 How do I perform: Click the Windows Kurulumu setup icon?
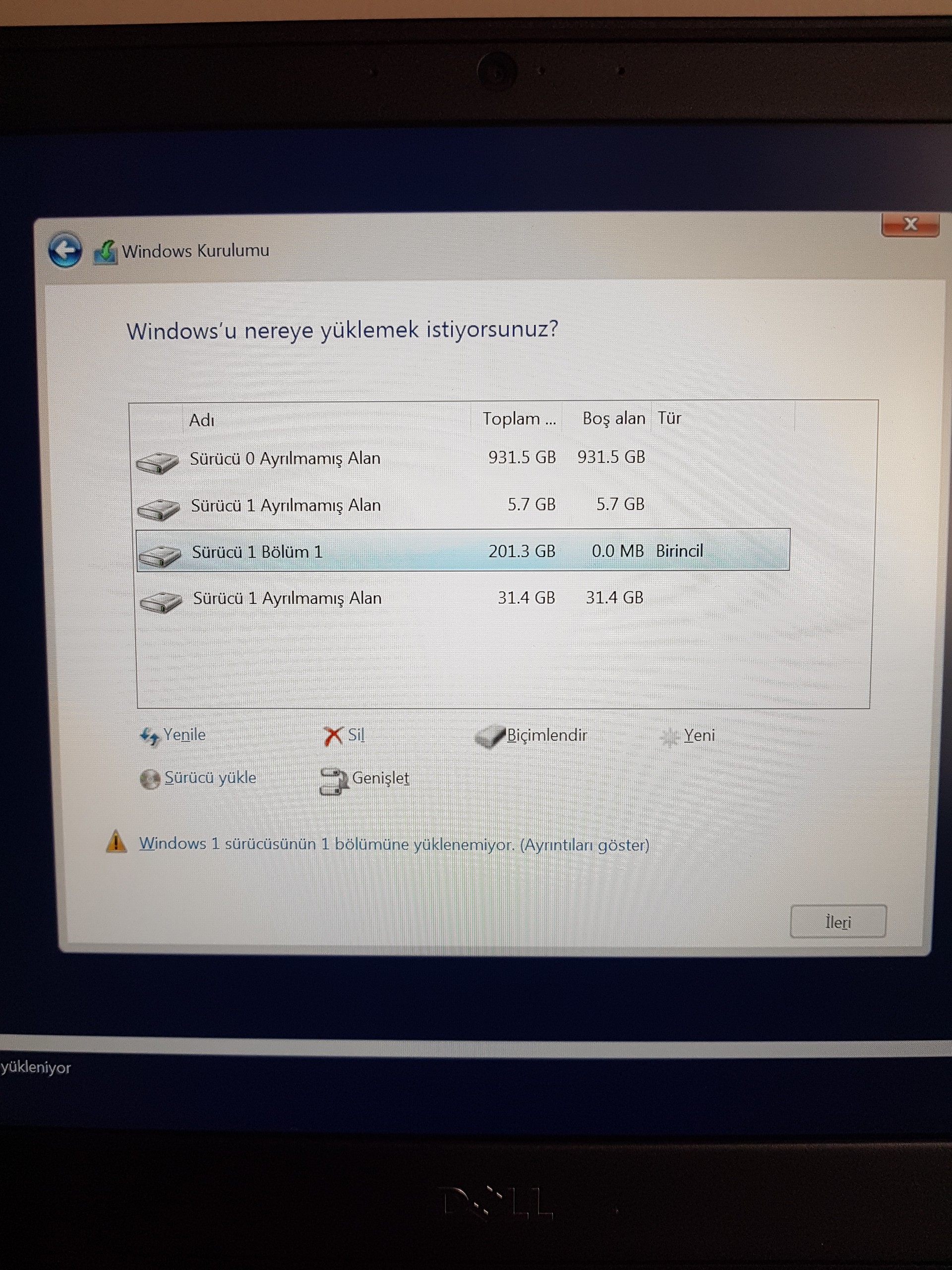click(x=105, y=253)
